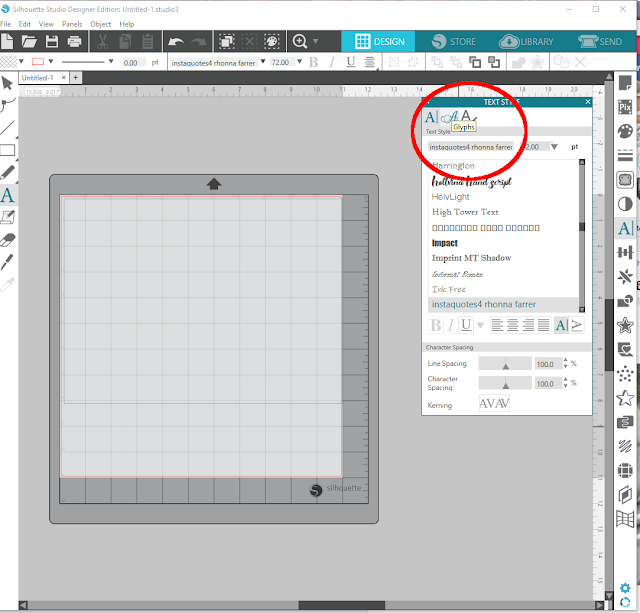Expand underline options arrow in panel
The width and height of the screenshot is (640, 613).
click(480, 326)
